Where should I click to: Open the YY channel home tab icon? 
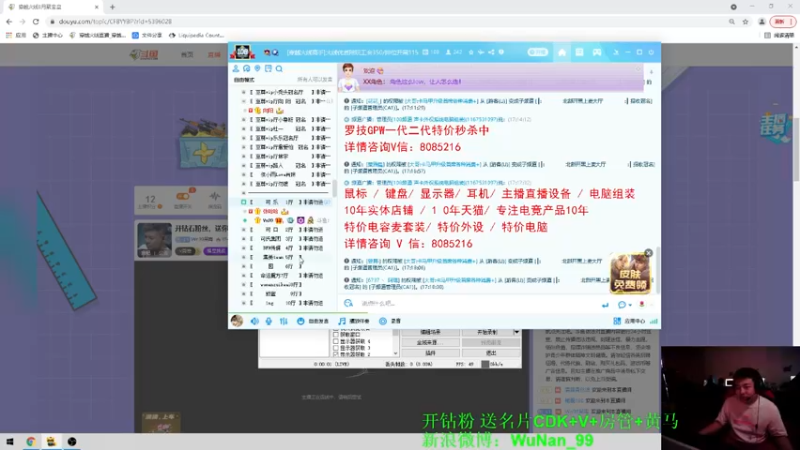click(x=562, y=52)
